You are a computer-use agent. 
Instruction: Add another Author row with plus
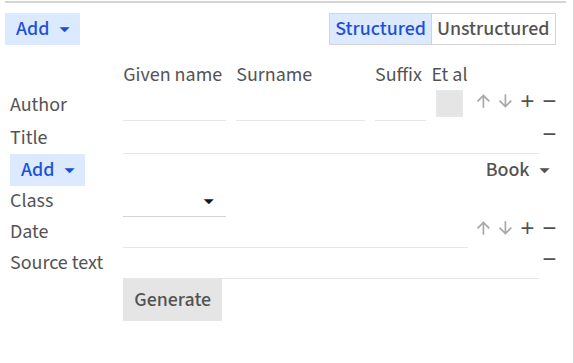pos(527,101)
